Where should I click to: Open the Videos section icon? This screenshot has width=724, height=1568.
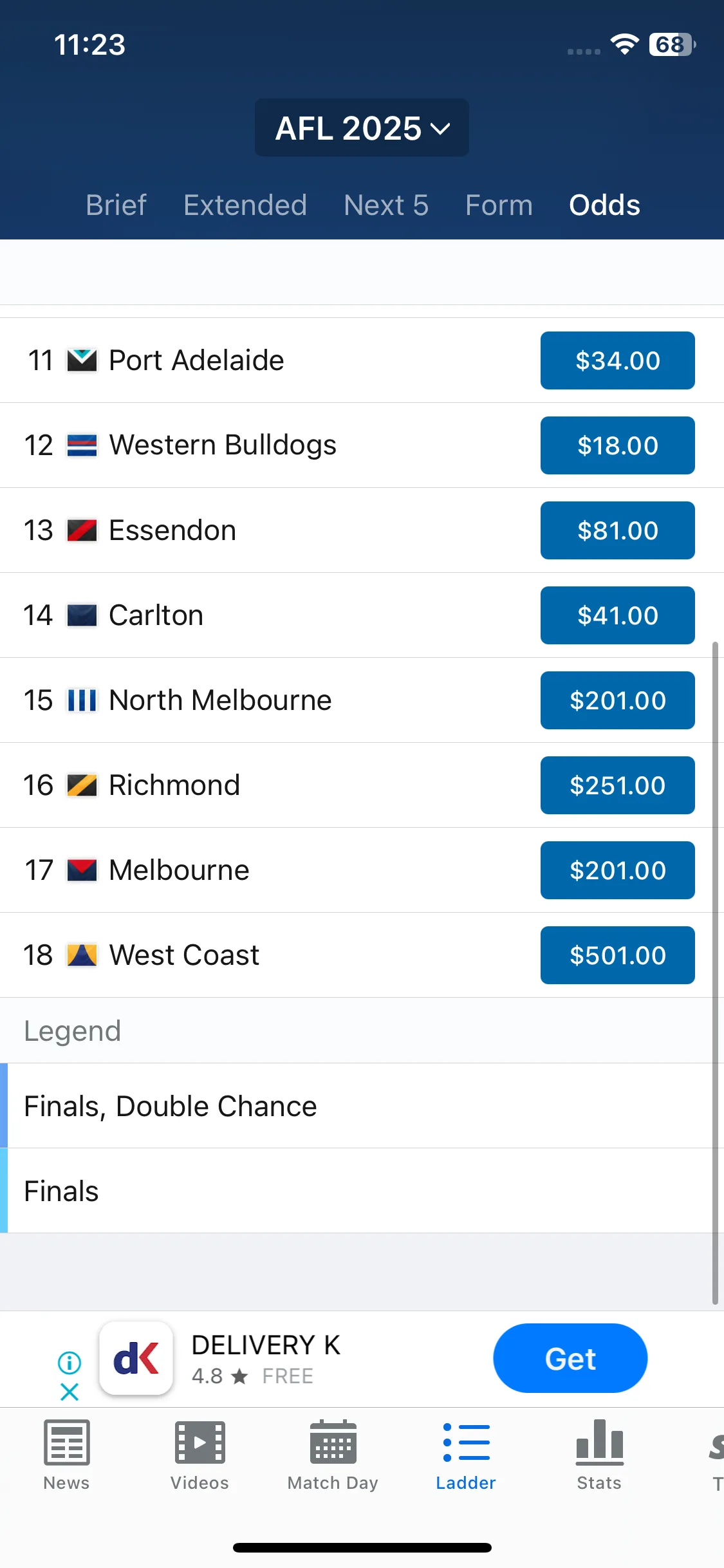(200, 1442)
